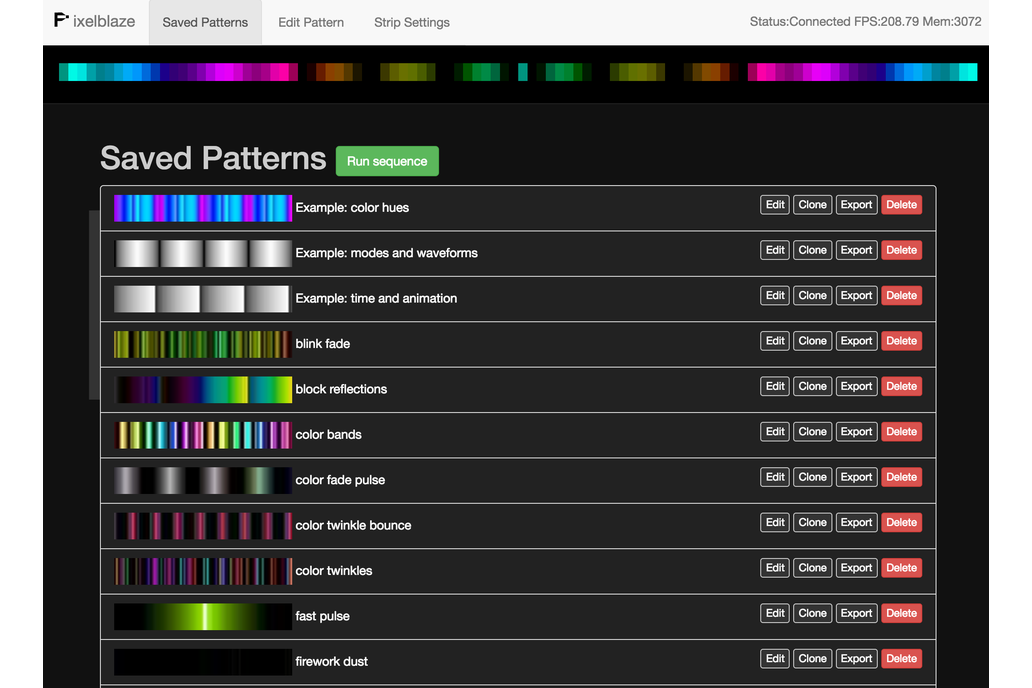This screenshot has width=1032, height=688.
Task: Clone the block reflections pattern
Action: coord(812,386)
